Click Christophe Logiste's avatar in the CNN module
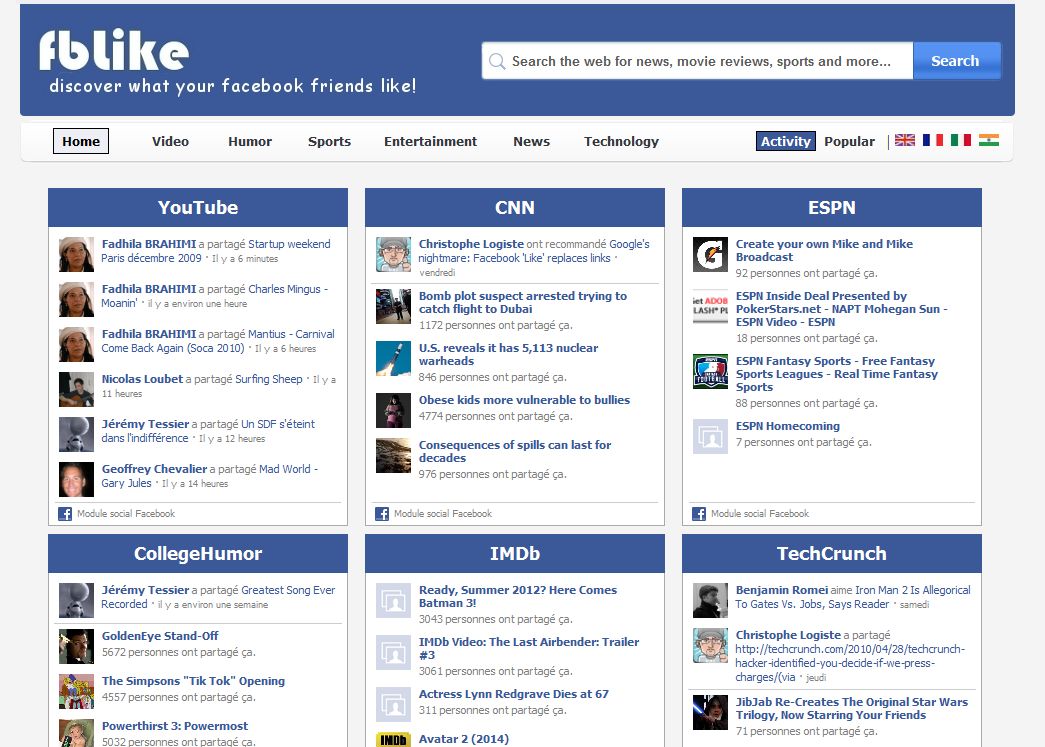Screen dimensions: 1045x747 pyautogui.click(x=393, y=255)
